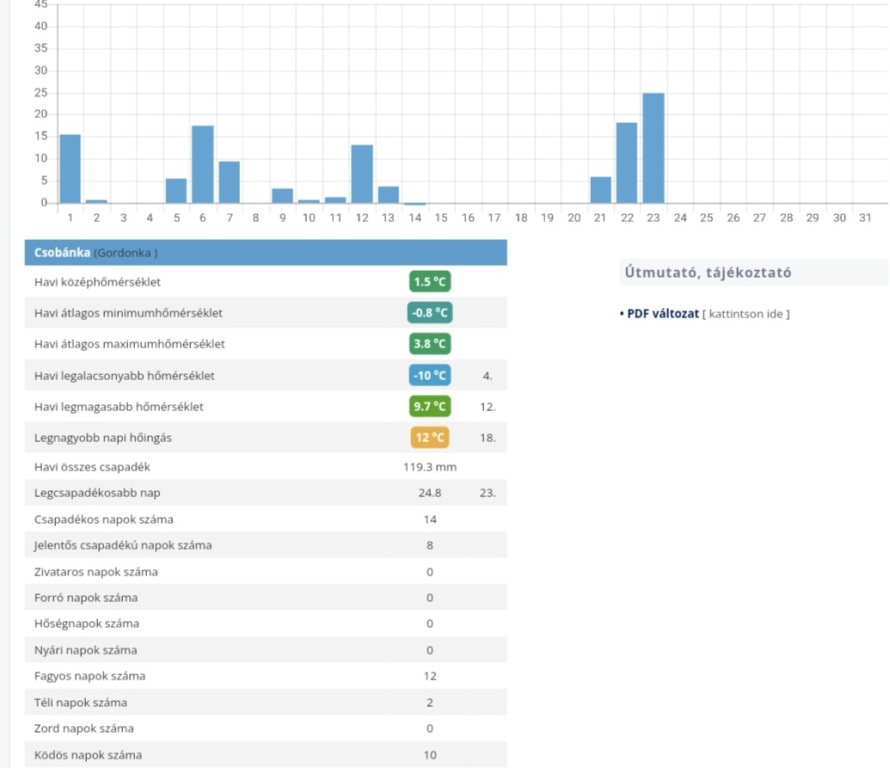Click the green 1.5 °C badge

[430, 282]
